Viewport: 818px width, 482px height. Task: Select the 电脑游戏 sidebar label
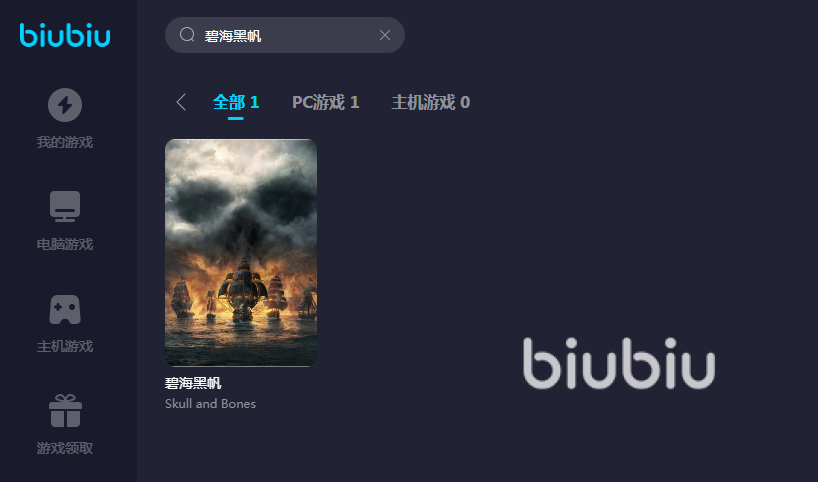65,244
